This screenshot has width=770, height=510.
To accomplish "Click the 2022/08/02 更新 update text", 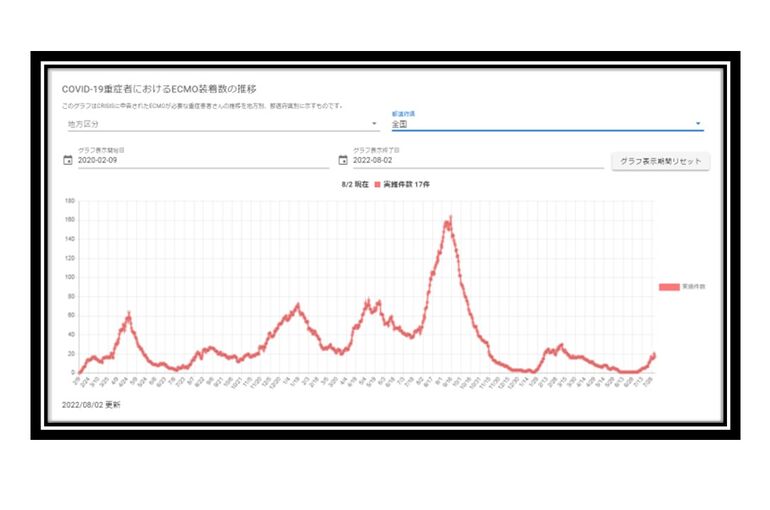I will click(x=91, y=404).
